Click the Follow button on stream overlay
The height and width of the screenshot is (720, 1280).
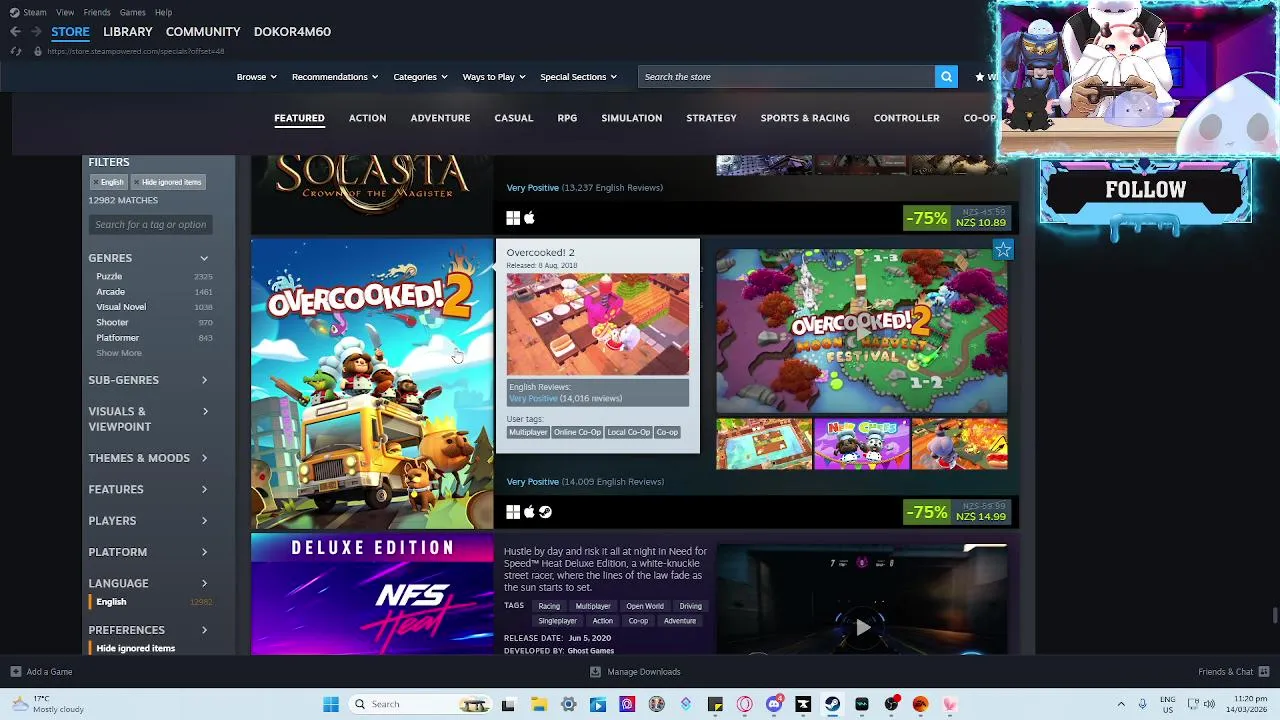(x=1146, y=190)
